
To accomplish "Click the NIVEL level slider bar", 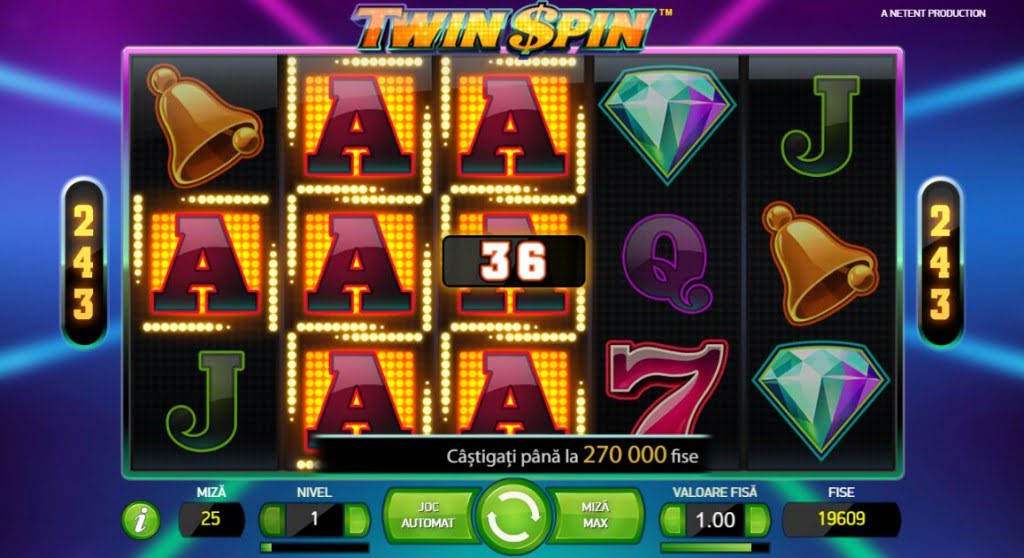I will tap(314, 548).
